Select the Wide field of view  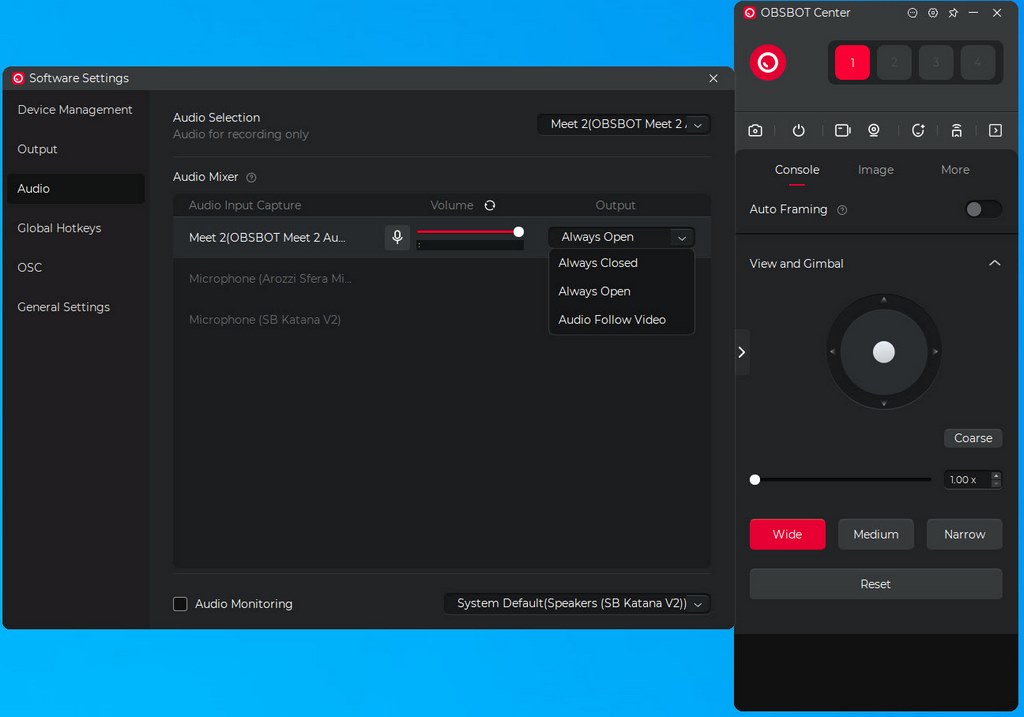pyautogui.click(x=787, y=534)
